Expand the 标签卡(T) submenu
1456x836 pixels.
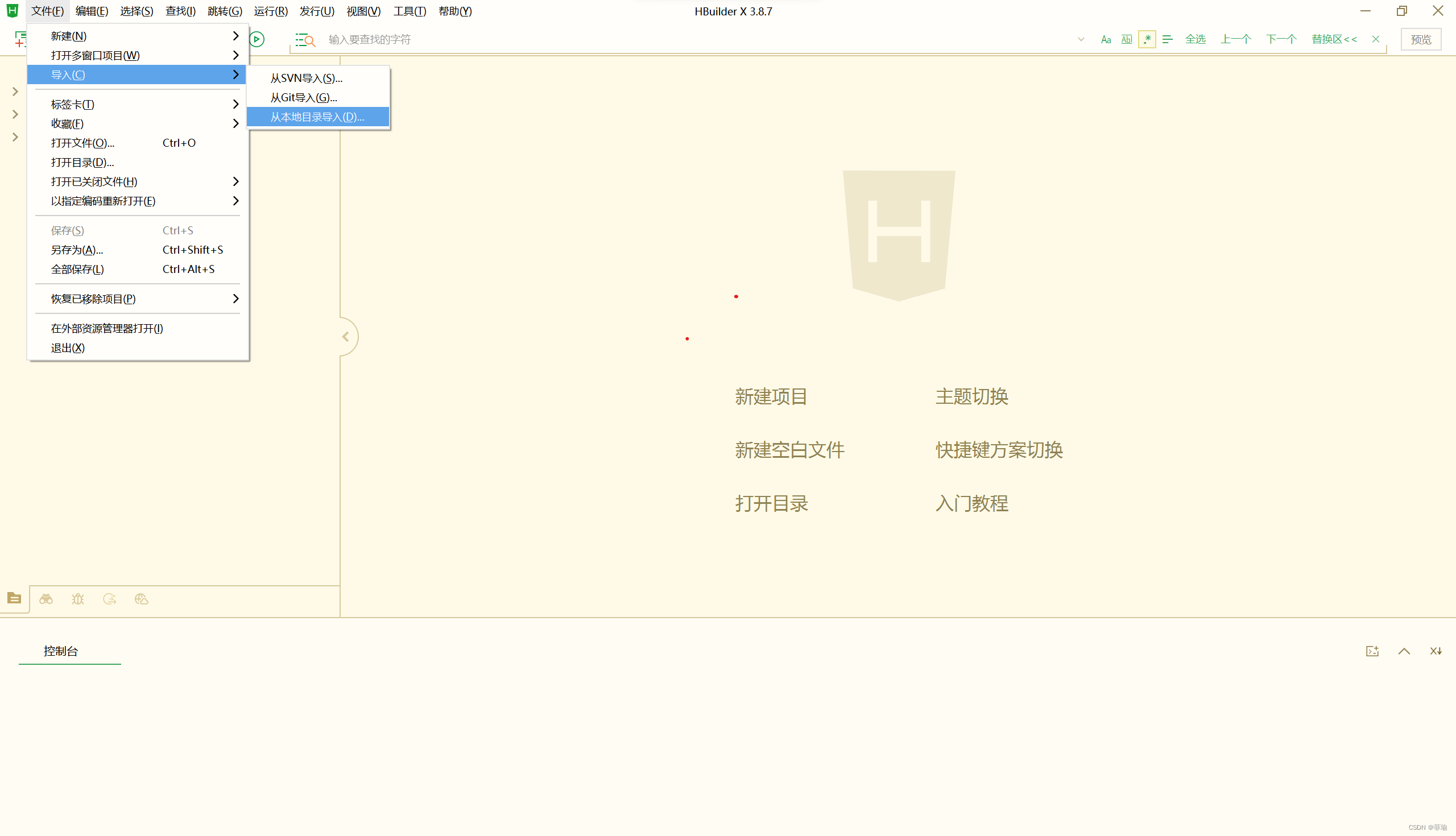click(x=137, y=104)
